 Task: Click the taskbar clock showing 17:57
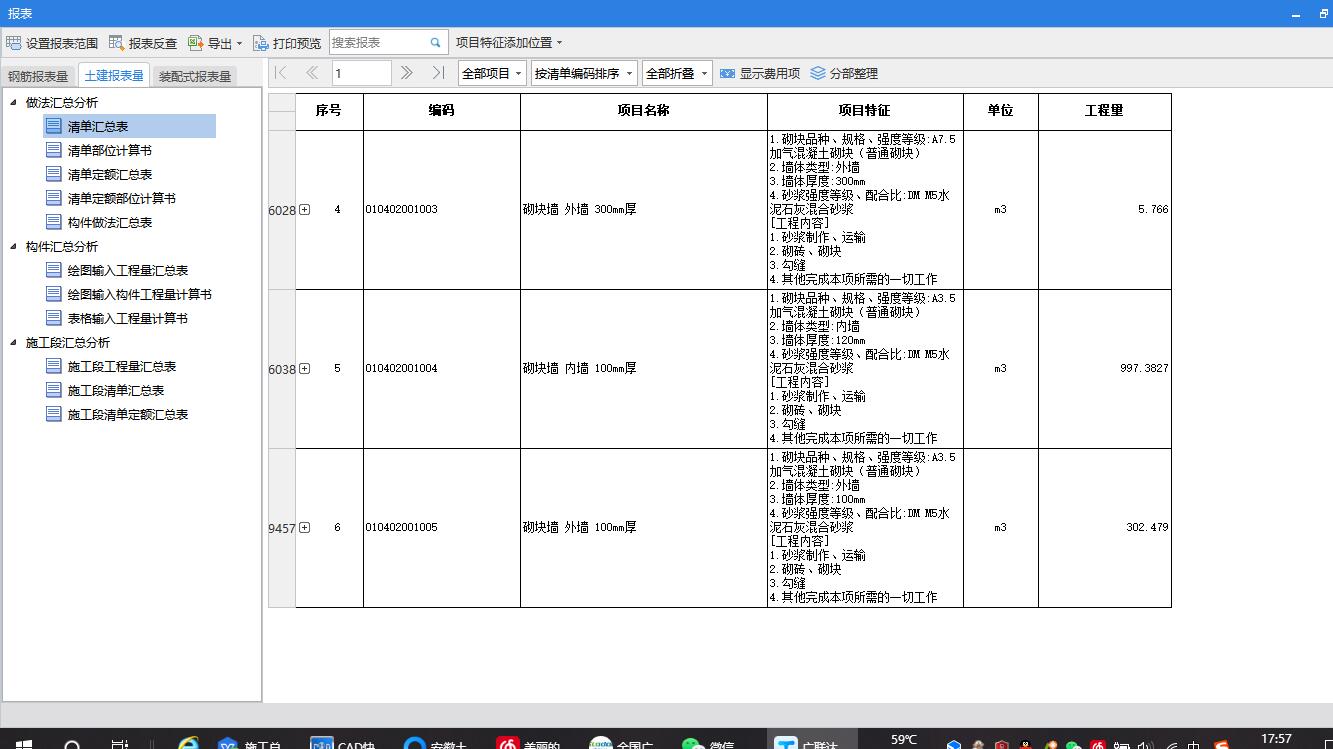pyautogui.click(x=1276, y=740)
